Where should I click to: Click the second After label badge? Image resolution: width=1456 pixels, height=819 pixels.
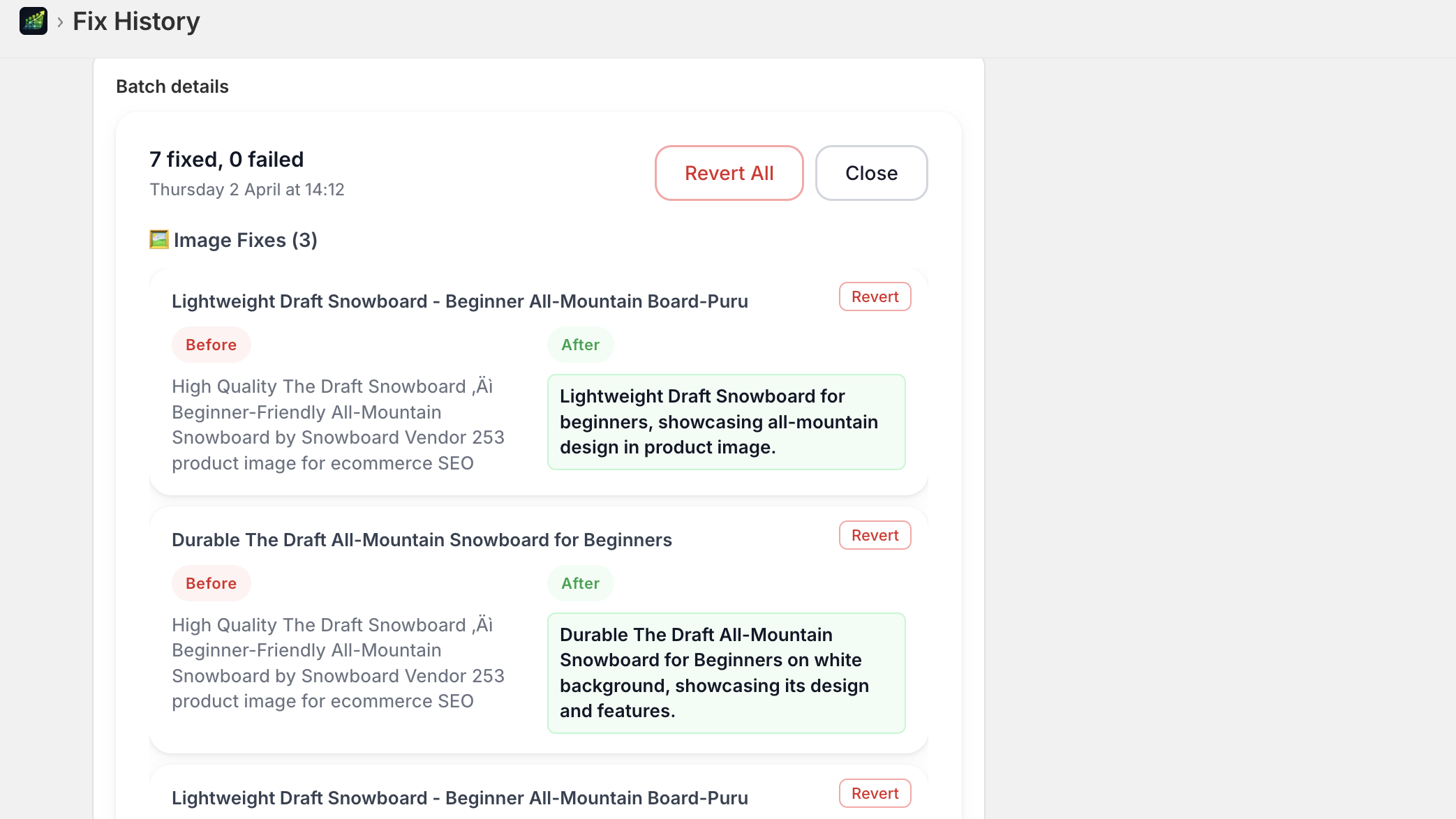pyautogui.click(x=580, y=583)
